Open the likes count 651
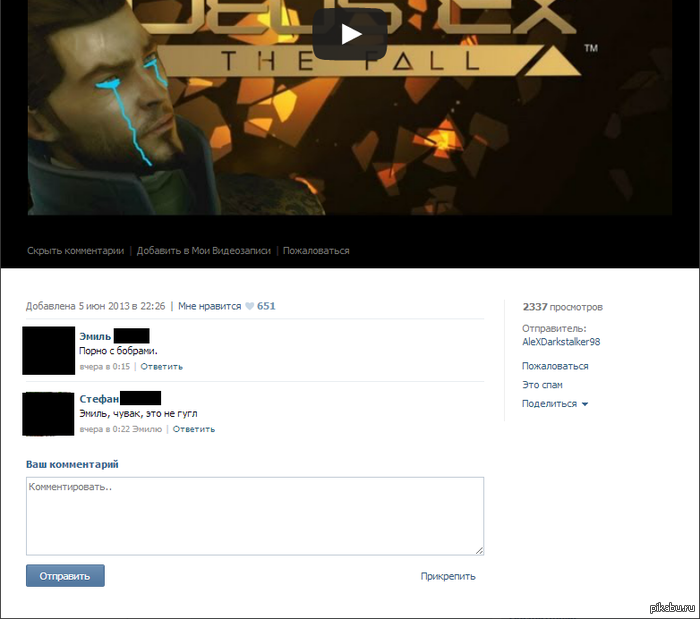Image resolution: width=700 pixels, height=619 pixels. click(x=266, y=306)
